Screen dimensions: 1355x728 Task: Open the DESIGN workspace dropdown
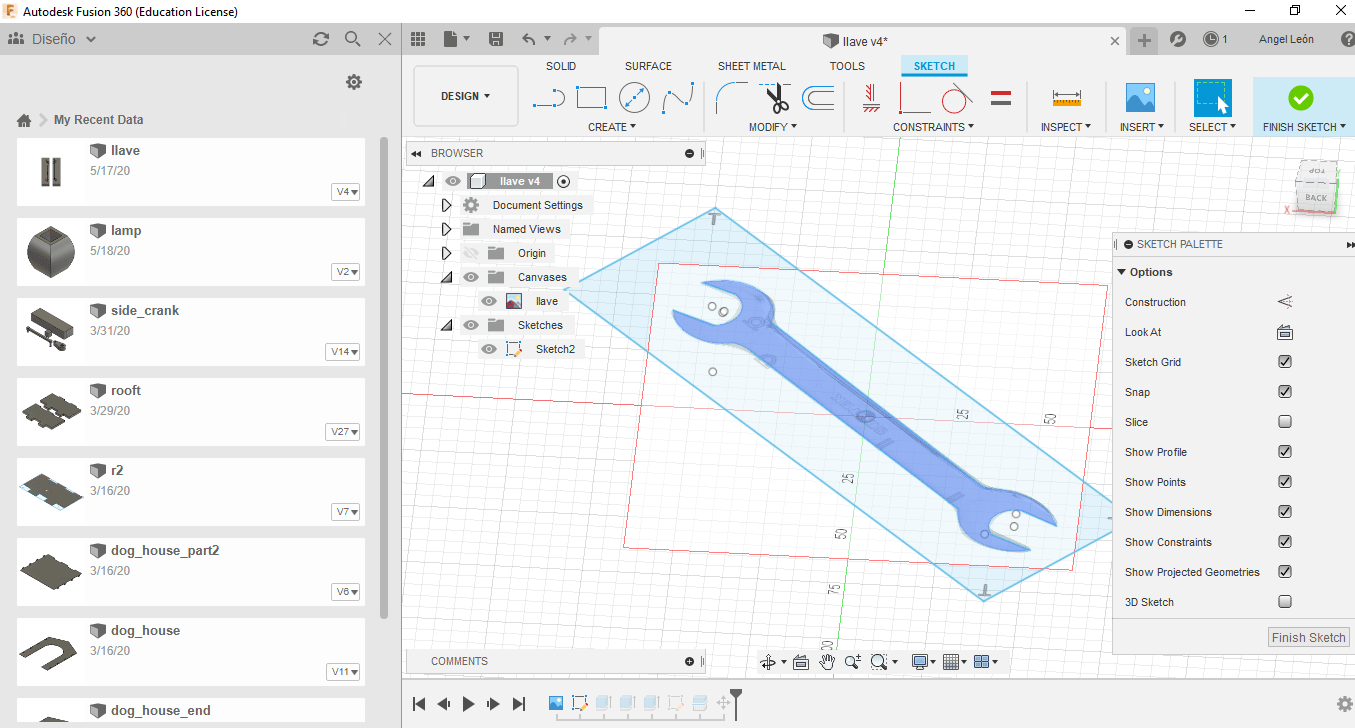pyautogui.click(x=466, y=96)
